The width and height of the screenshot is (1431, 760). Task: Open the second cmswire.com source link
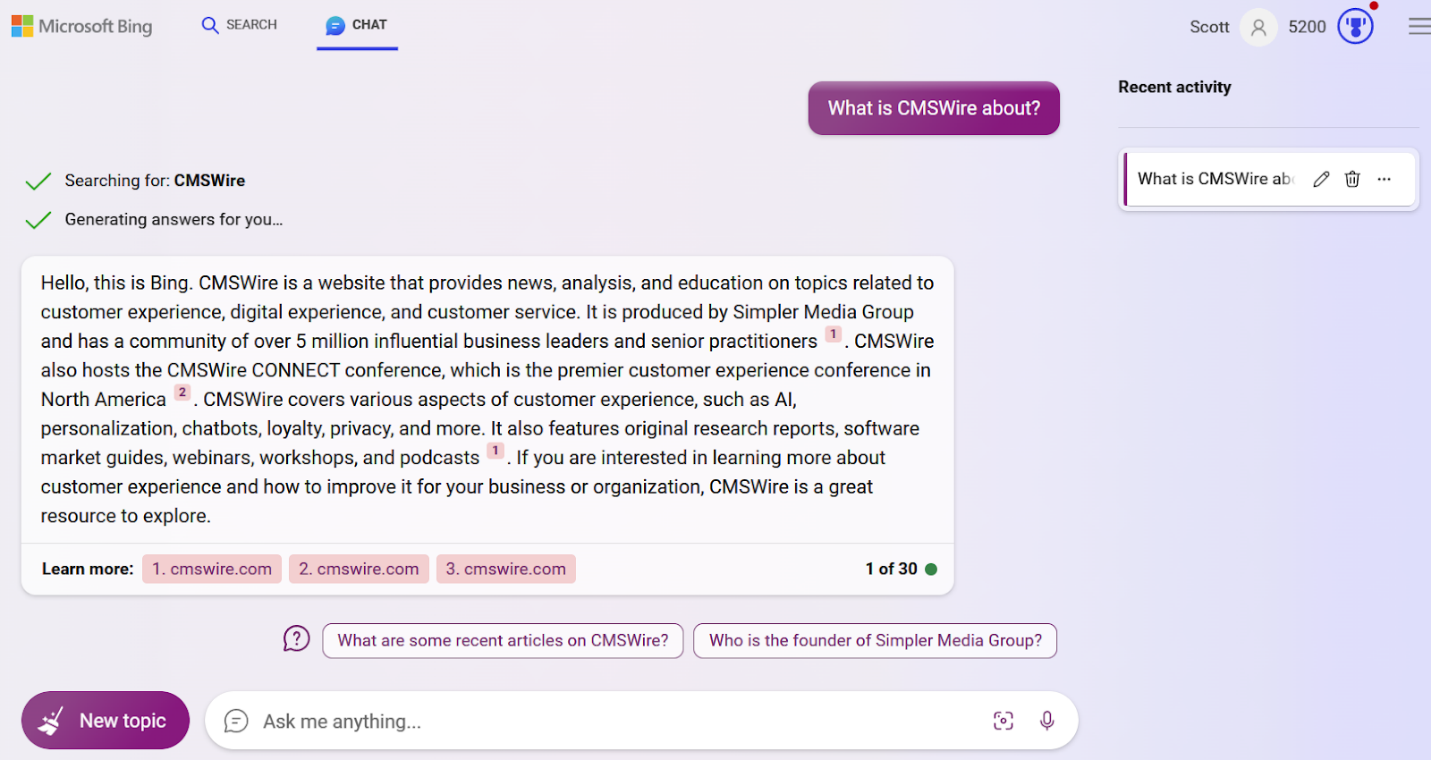click(x=359, y=569)
